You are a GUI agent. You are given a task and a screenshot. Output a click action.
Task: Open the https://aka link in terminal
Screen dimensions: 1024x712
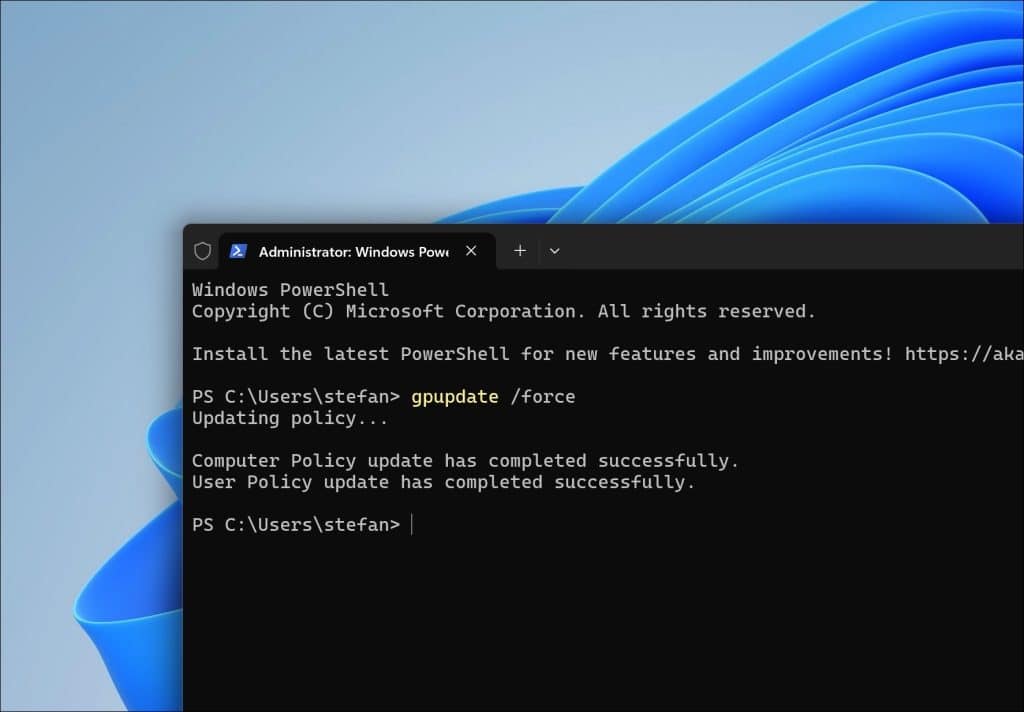(x=964, y=354)
